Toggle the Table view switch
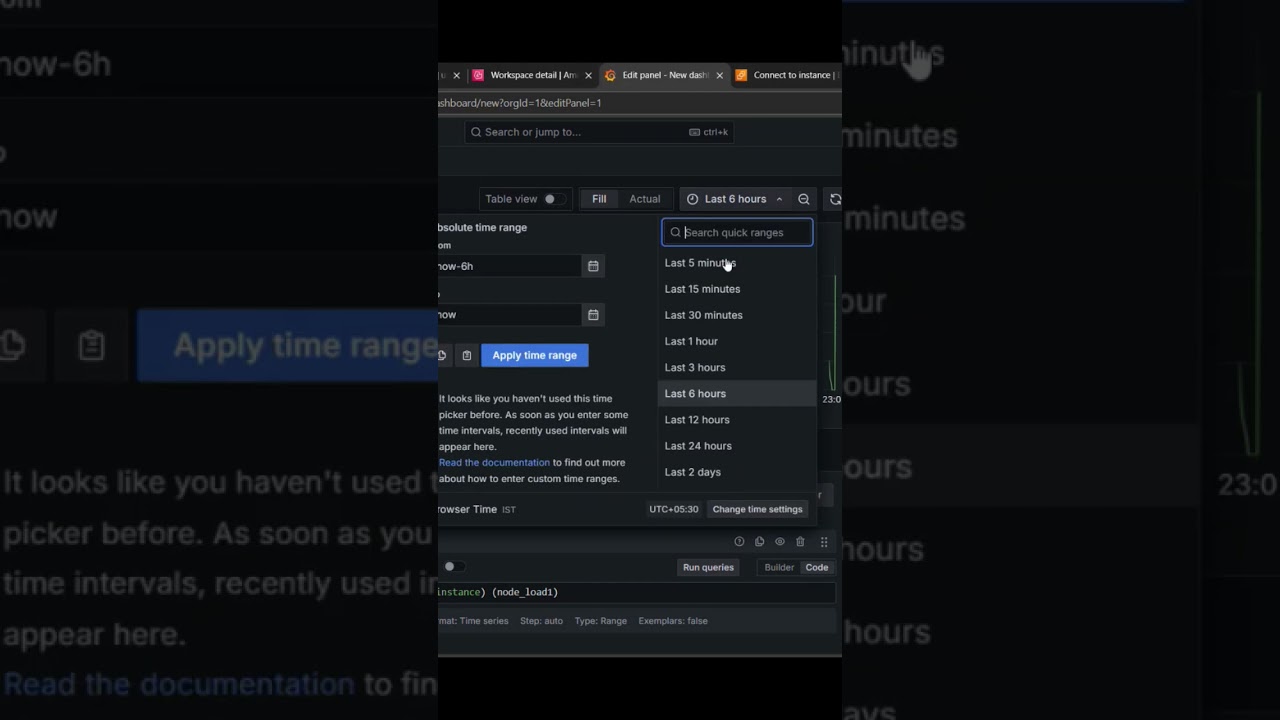The height and width of the screenshot is (720, 1280). 554,199
